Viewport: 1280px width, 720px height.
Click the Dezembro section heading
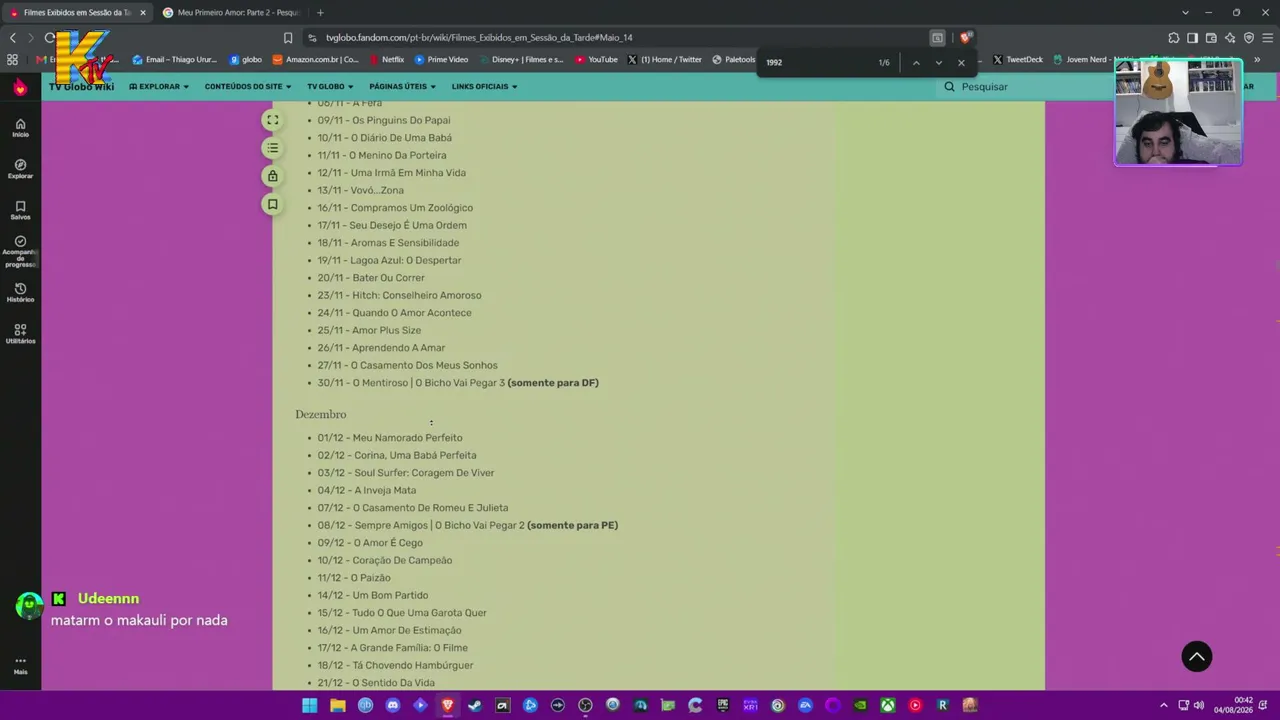[320, 414]
